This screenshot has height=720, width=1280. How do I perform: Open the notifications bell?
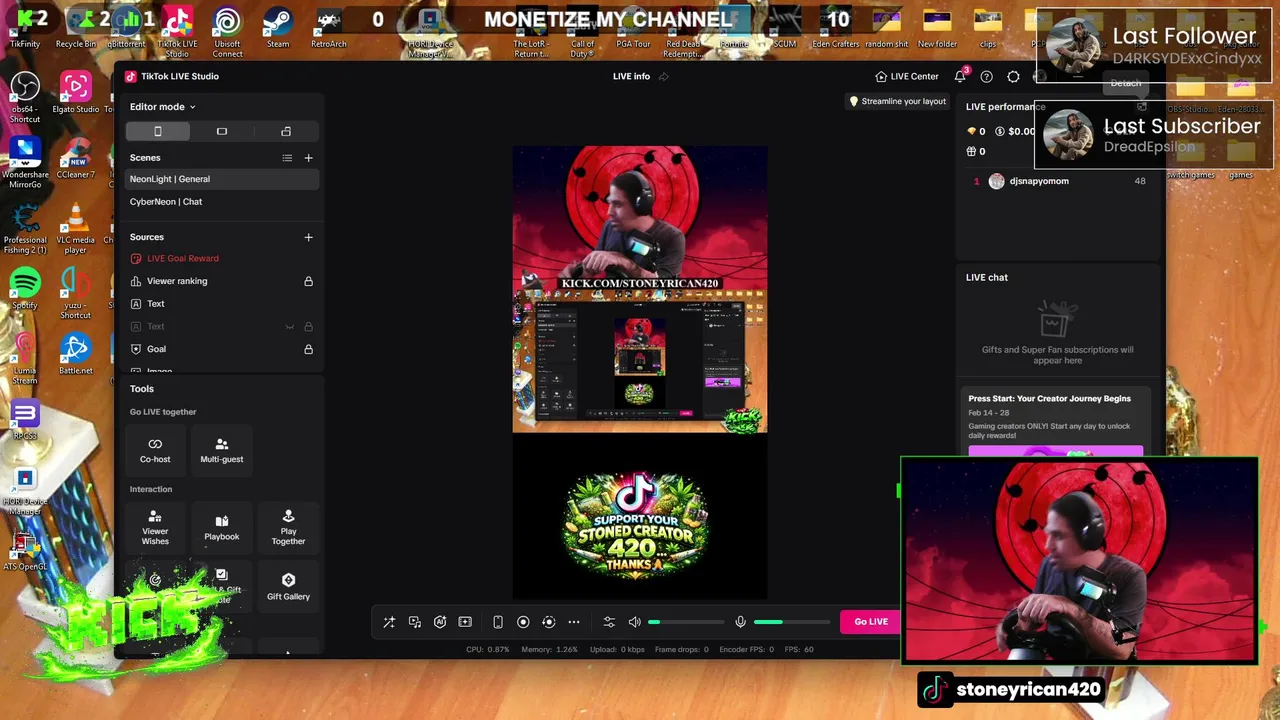960,76
